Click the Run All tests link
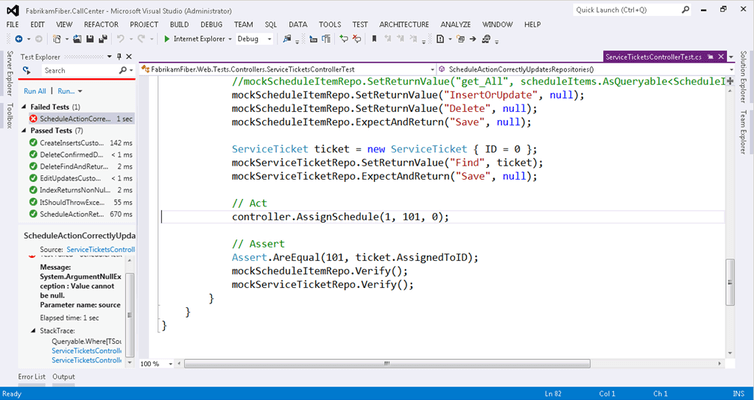 [x=35, y=90]
